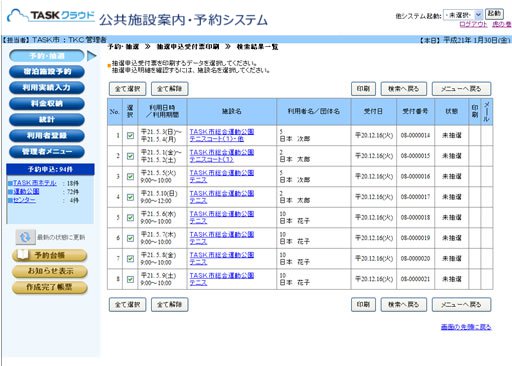Viewport: 512px width, 366px height.
Task: Click 画面の先頭に戻る link
Action: coord(466,327)
